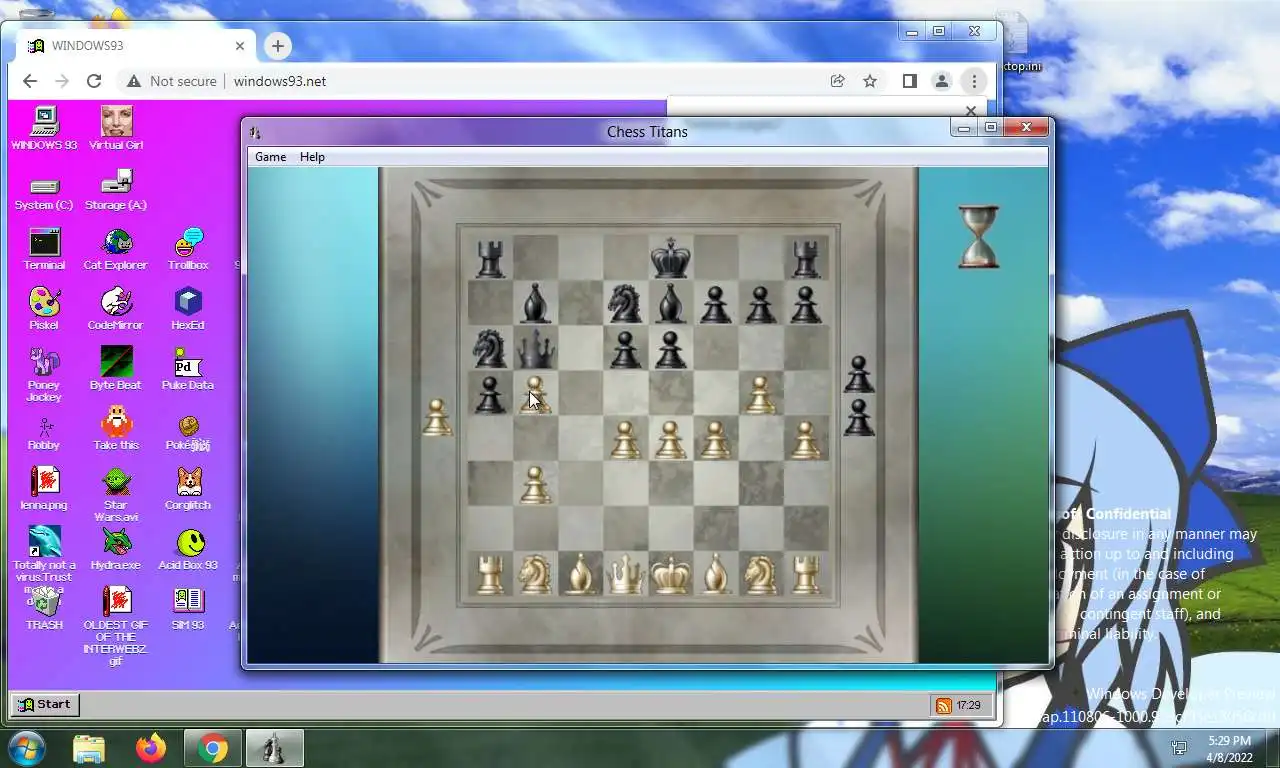Launch the Byte Beat icon

116,369
